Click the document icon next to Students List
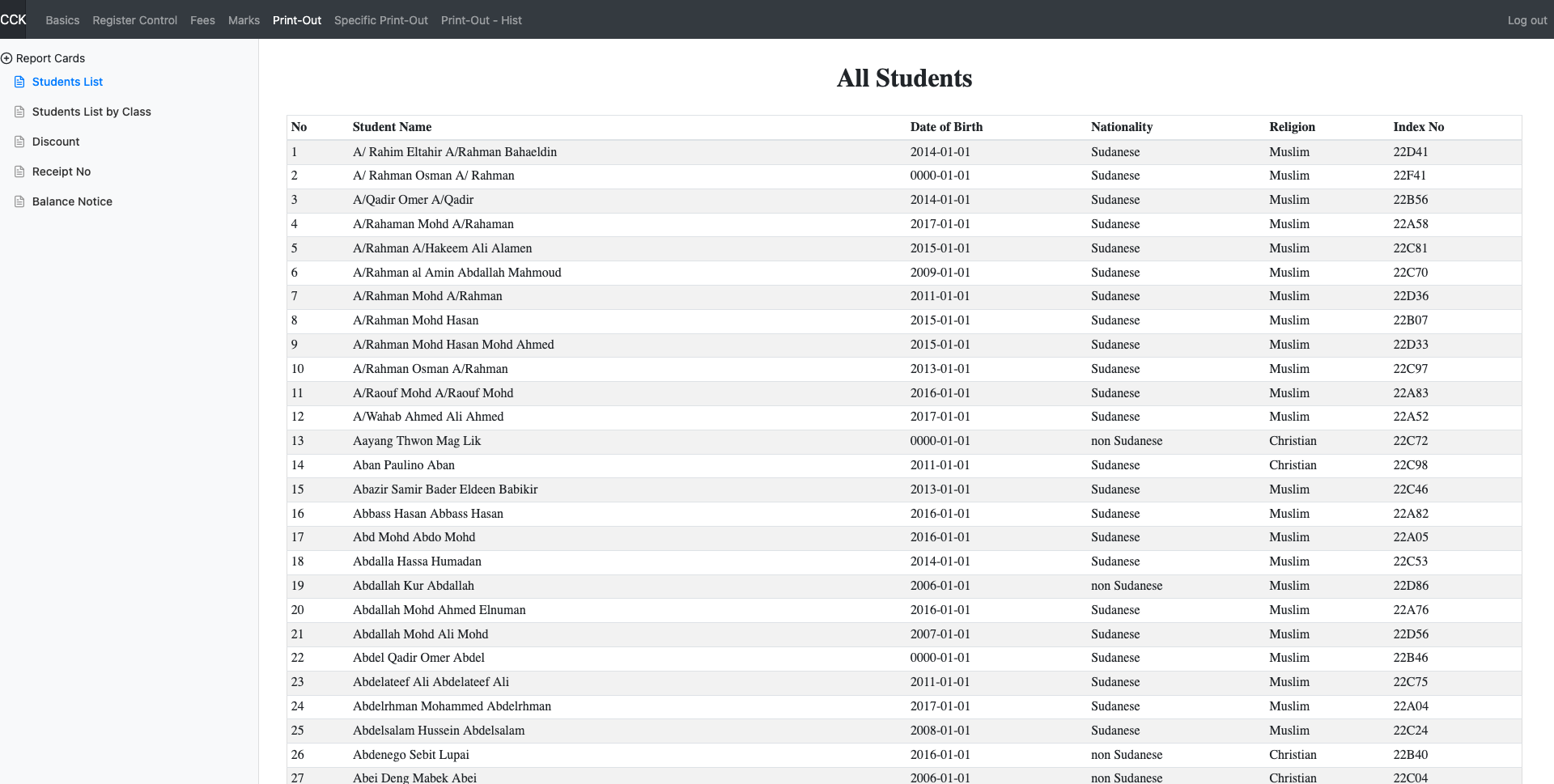 19,82
